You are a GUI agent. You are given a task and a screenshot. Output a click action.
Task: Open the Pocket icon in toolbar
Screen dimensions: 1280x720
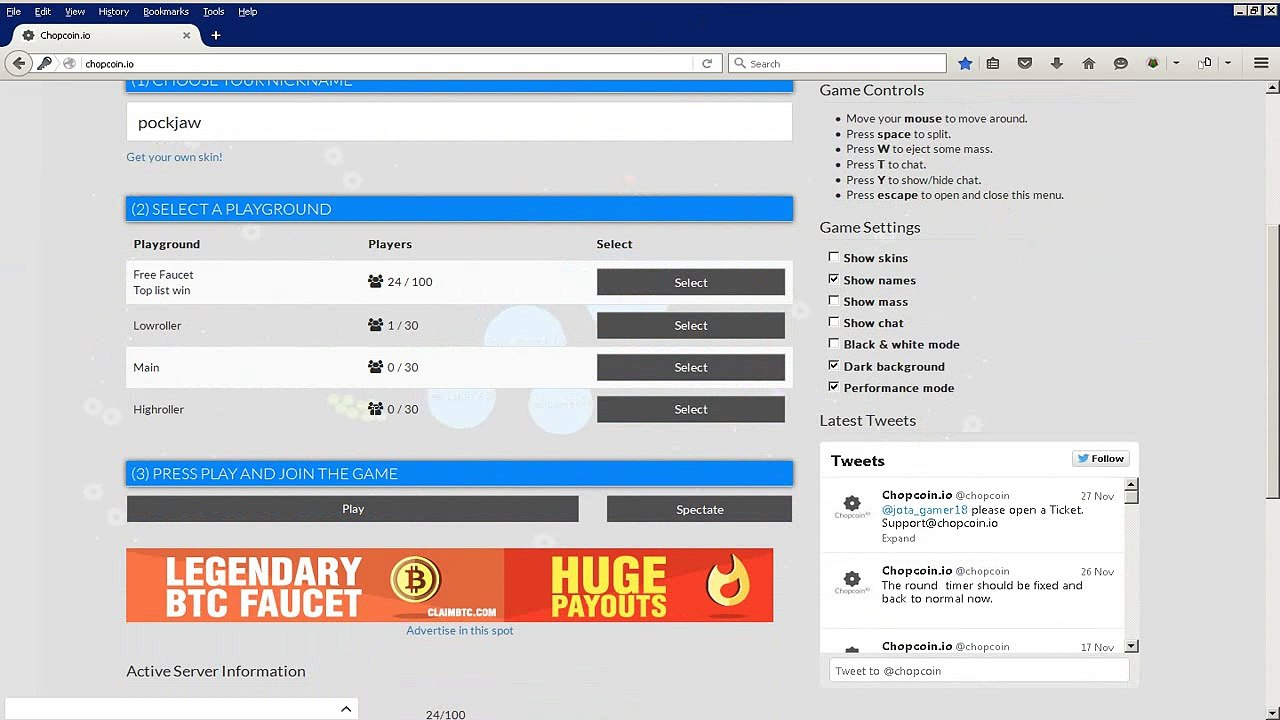coord(1025,63)
